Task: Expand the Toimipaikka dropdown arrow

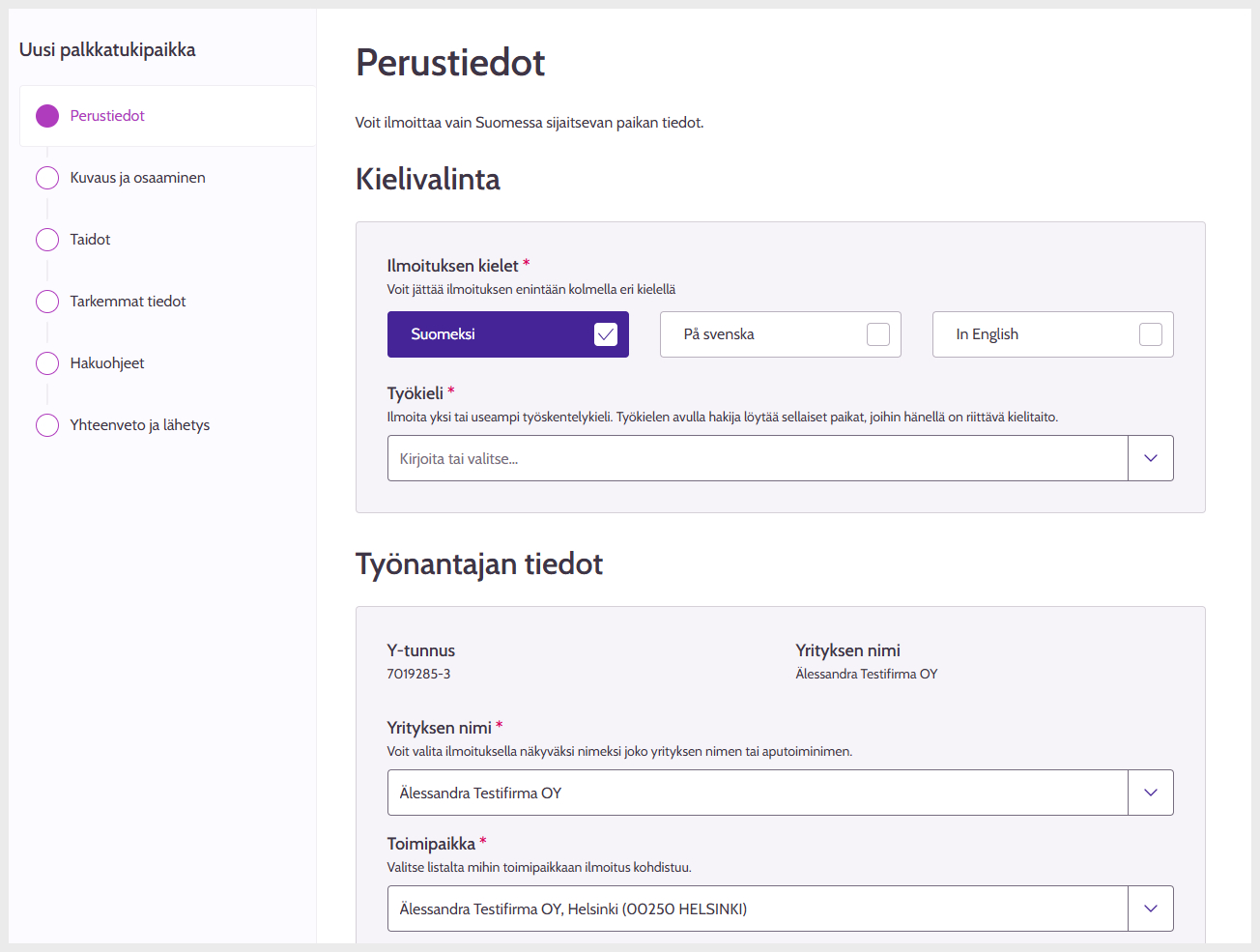Action: [x=1151, y=909]
